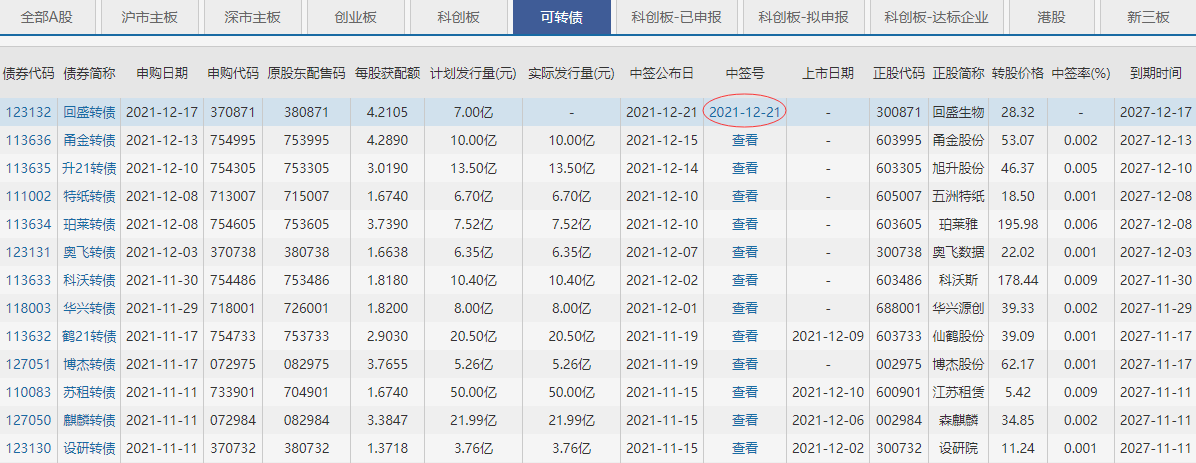Click 查看 in the 苏租转债 row
Image resolution: width=1196 pixels, height=463 pixels.
tap(744, 392)
